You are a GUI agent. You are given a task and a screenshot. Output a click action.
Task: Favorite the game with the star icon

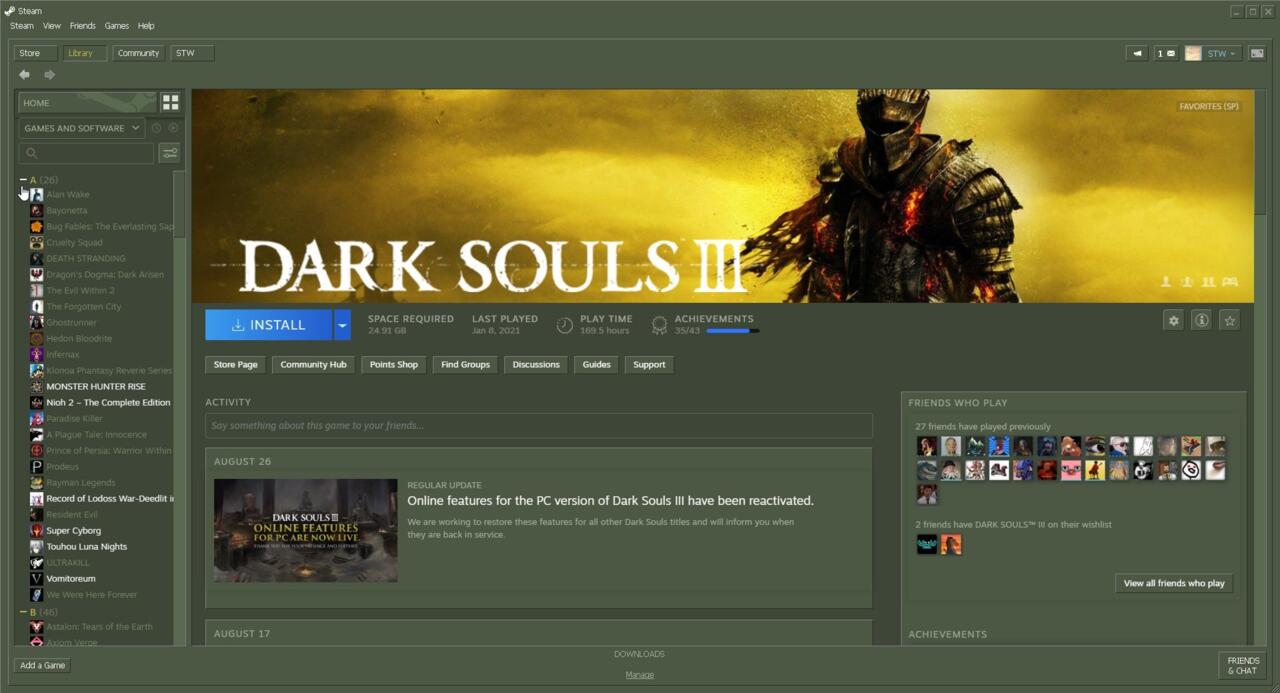click(x=1229, y=320)
